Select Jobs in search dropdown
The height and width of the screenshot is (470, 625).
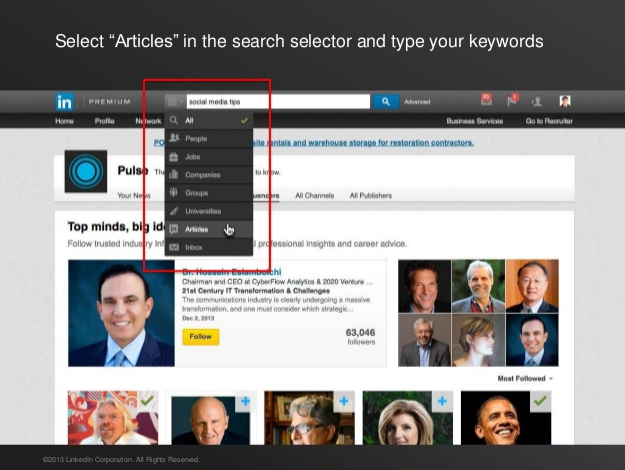pyautogui.click(x=209, y=157)
